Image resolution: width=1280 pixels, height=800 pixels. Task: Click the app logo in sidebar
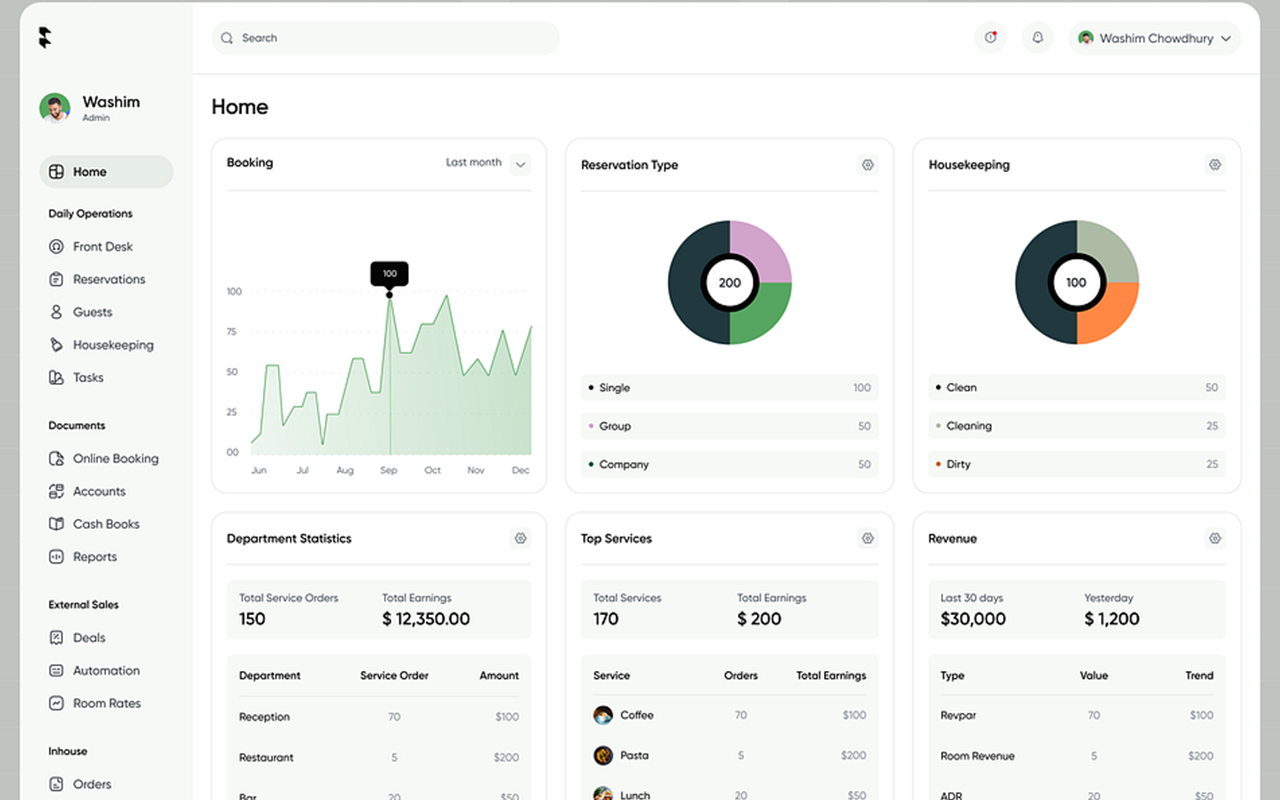click(x=45, y=38)
